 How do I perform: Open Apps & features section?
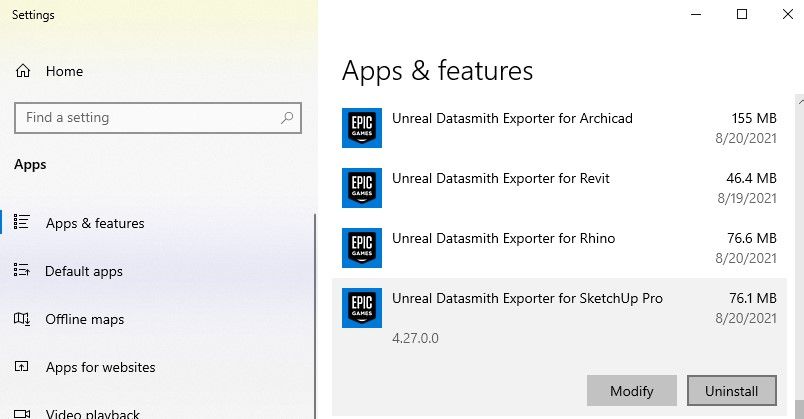(x=95, y=223)
